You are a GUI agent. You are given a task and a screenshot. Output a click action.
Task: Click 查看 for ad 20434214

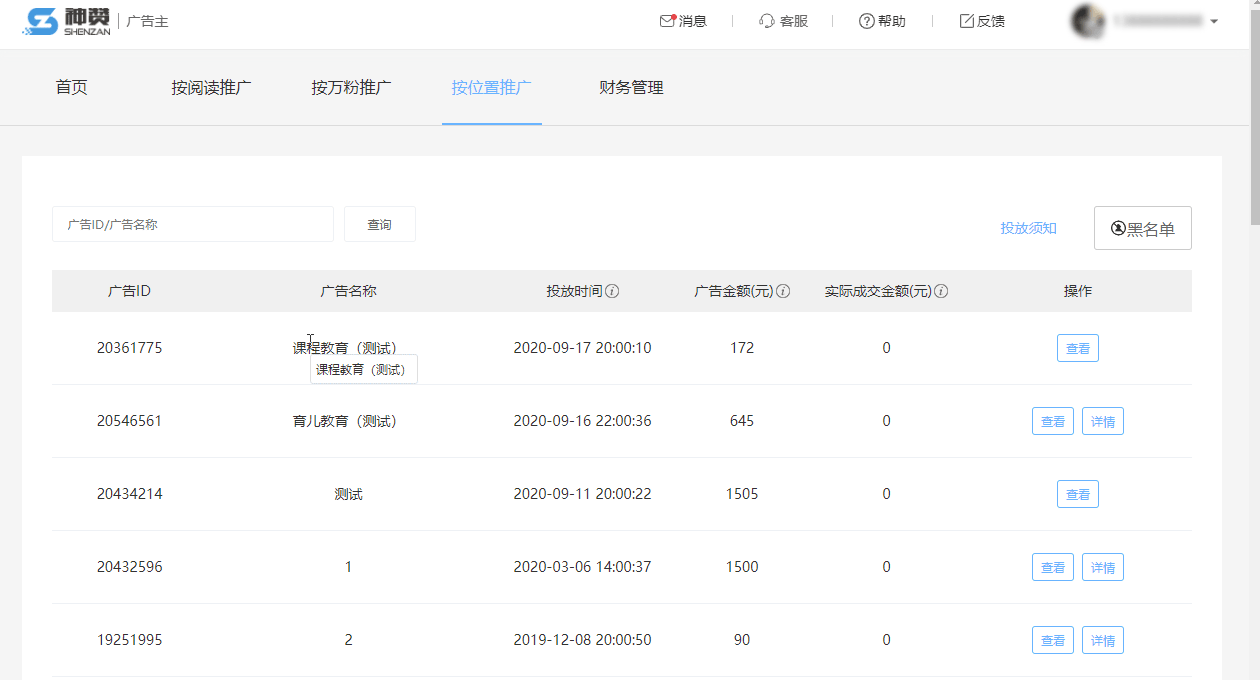click(1077, 495)
